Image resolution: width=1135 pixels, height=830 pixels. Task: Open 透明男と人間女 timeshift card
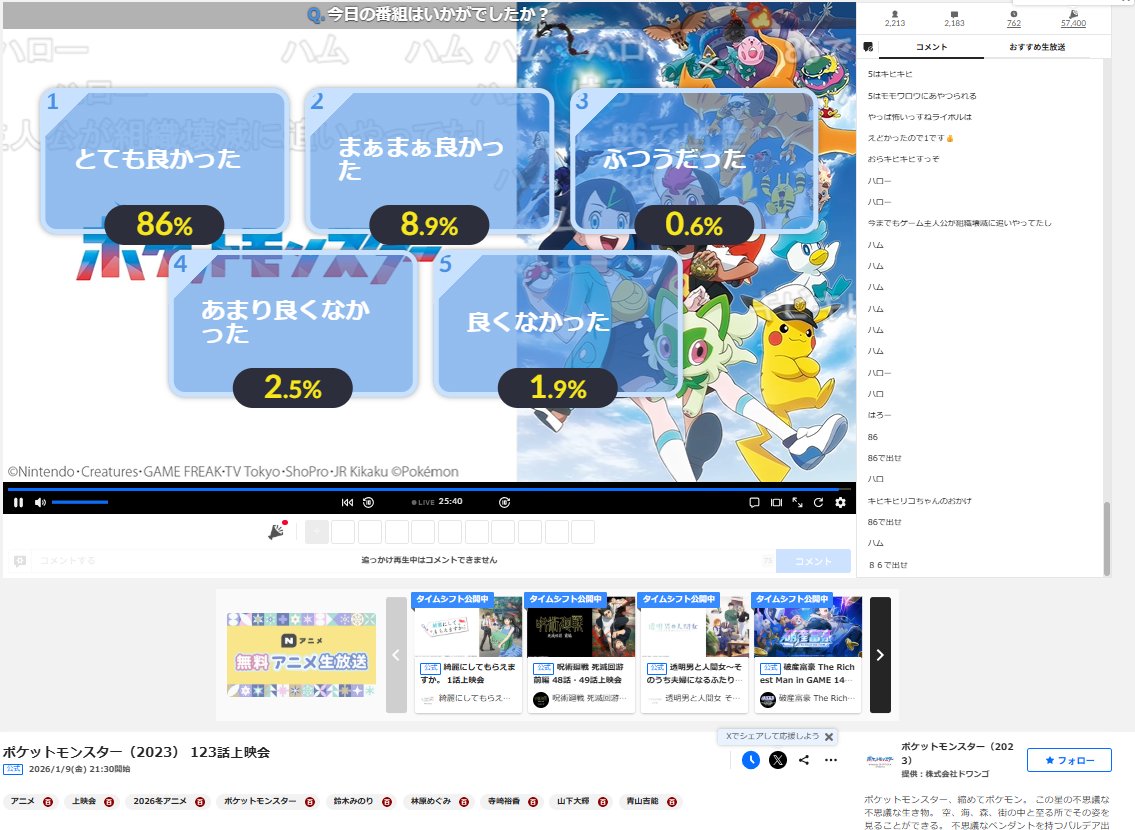694,653
